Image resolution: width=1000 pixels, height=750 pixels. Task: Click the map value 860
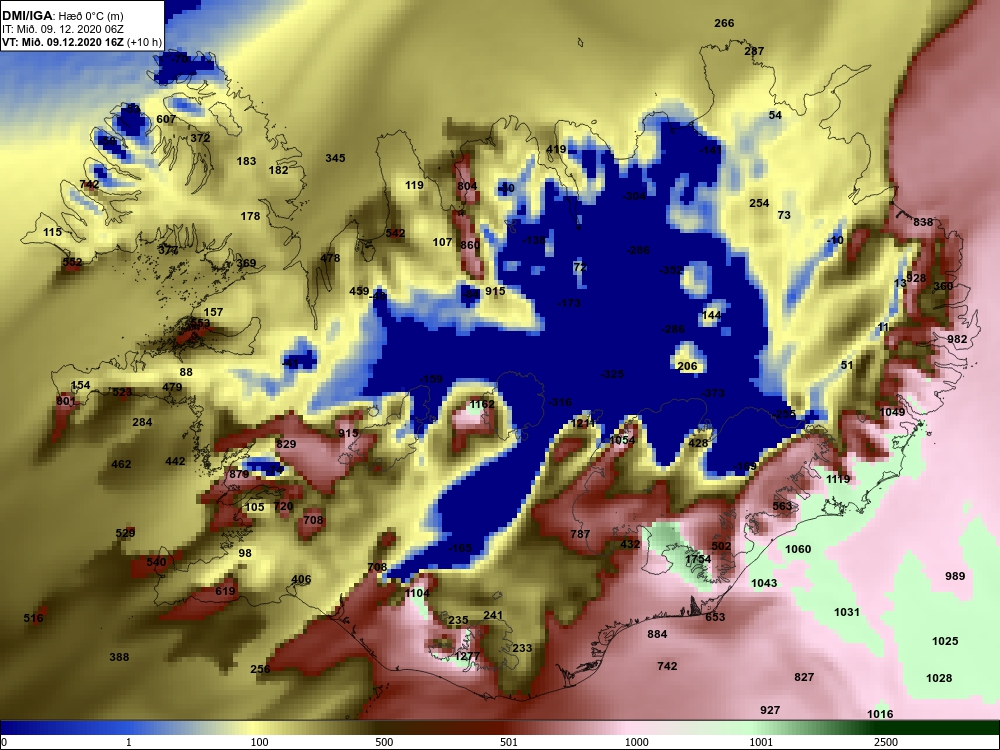pyautogui.click(x=469, y=246)
